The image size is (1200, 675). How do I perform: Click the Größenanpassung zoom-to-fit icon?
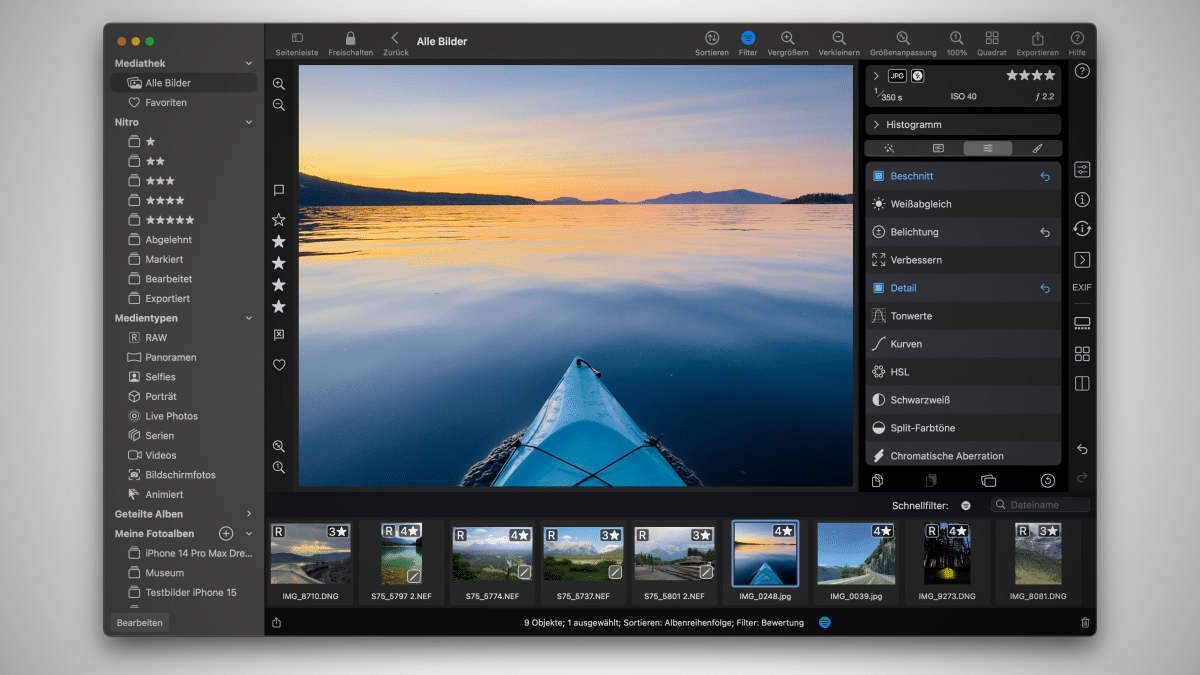click(x=903, y=38)
